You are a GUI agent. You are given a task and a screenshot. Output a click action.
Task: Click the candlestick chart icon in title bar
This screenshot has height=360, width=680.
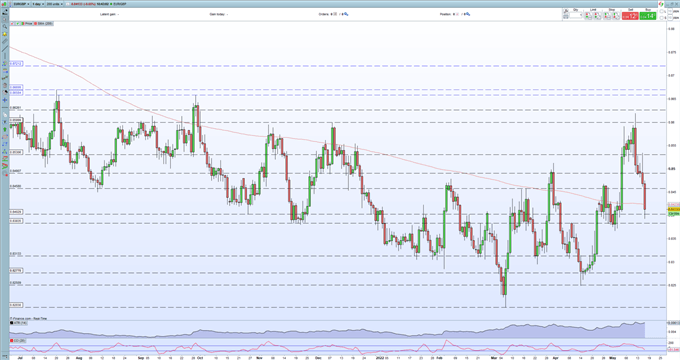click(x=4, y=4)
